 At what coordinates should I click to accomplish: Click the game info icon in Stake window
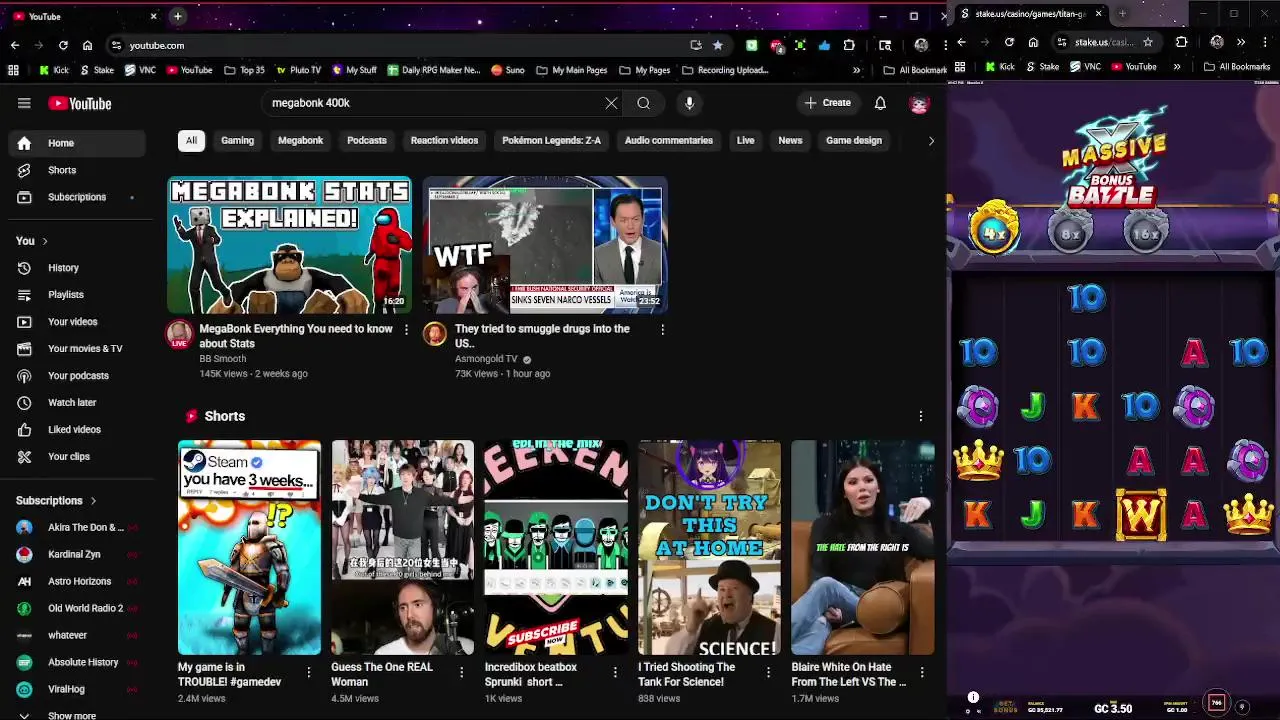pos(973,698)
